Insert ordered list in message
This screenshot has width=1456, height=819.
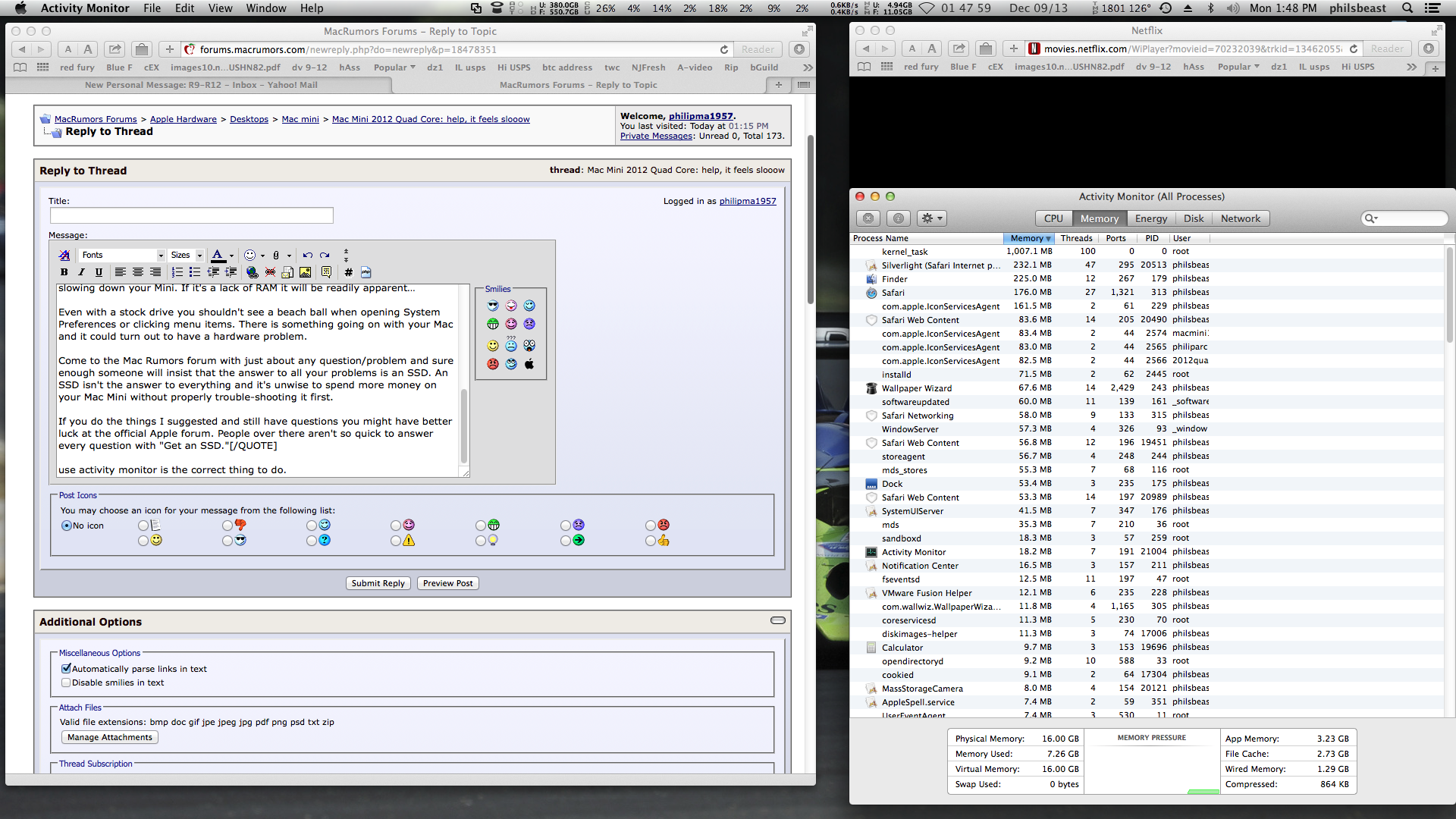tap(177, 272)
